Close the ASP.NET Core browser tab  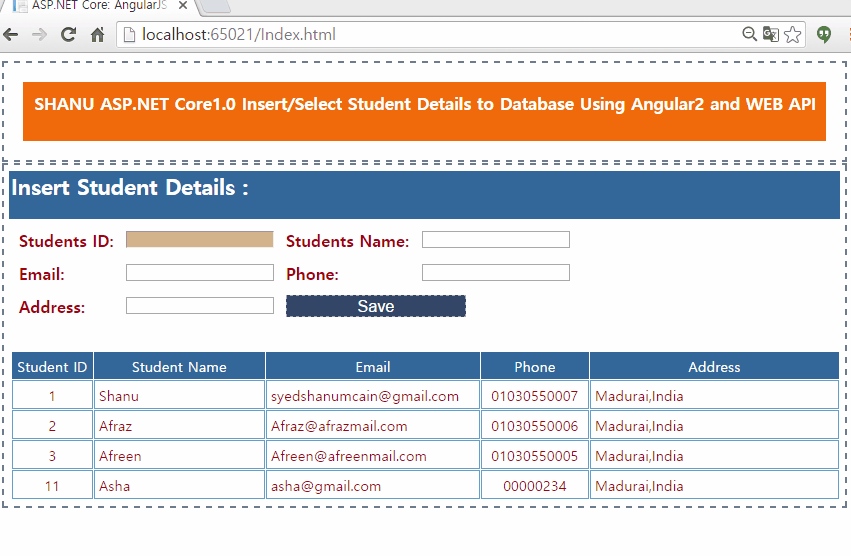pyautogui.click(x=183, y=5)
